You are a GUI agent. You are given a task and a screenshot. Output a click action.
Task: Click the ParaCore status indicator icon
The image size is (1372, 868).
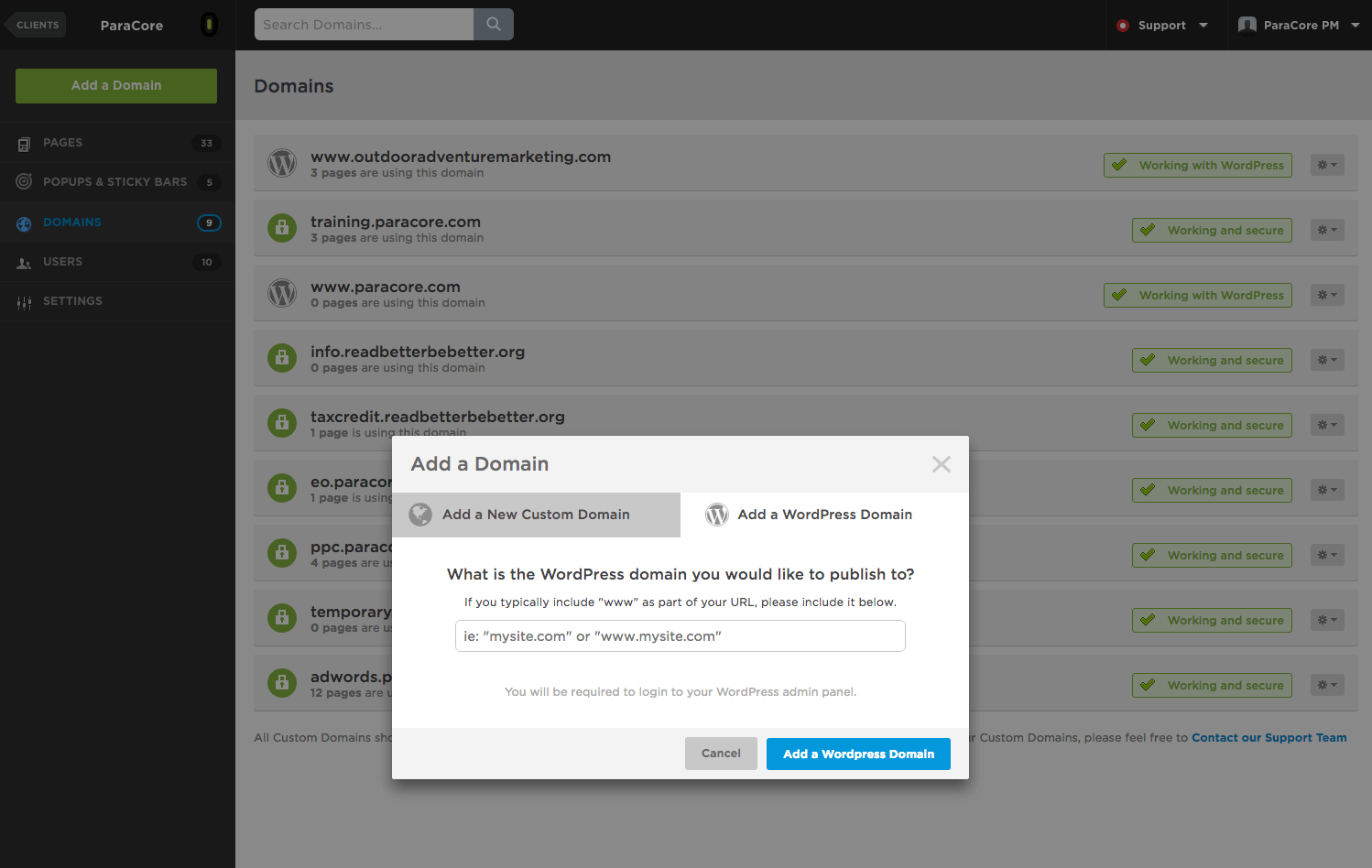point(209,25)
